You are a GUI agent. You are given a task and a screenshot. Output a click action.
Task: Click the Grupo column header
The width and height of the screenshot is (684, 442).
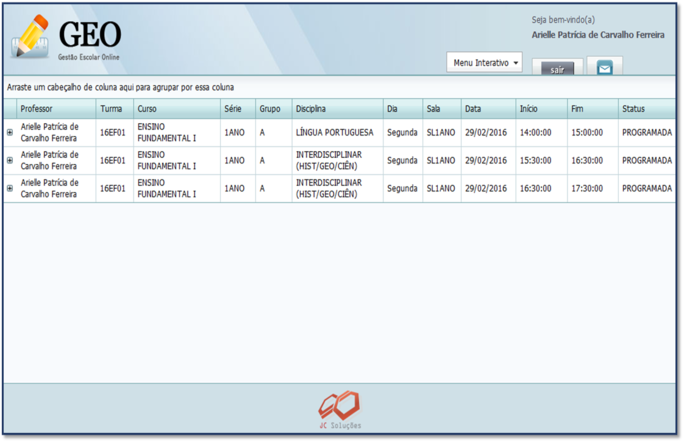pos(274,109)
